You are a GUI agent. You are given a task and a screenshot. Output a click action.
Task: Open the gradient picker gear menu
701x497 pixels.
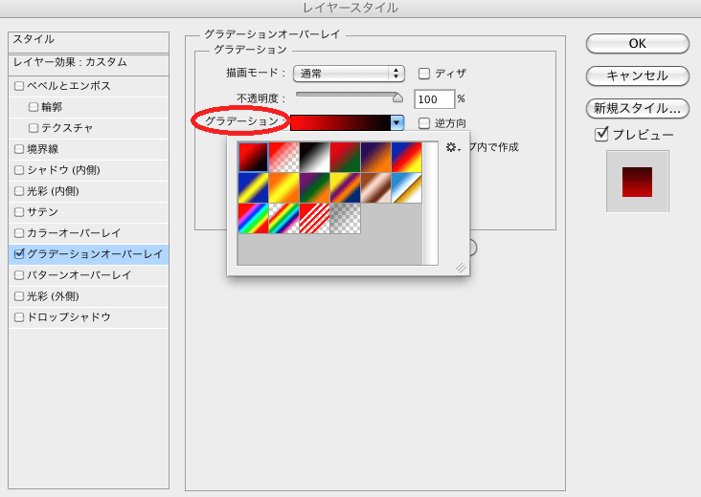click(453, 147)
